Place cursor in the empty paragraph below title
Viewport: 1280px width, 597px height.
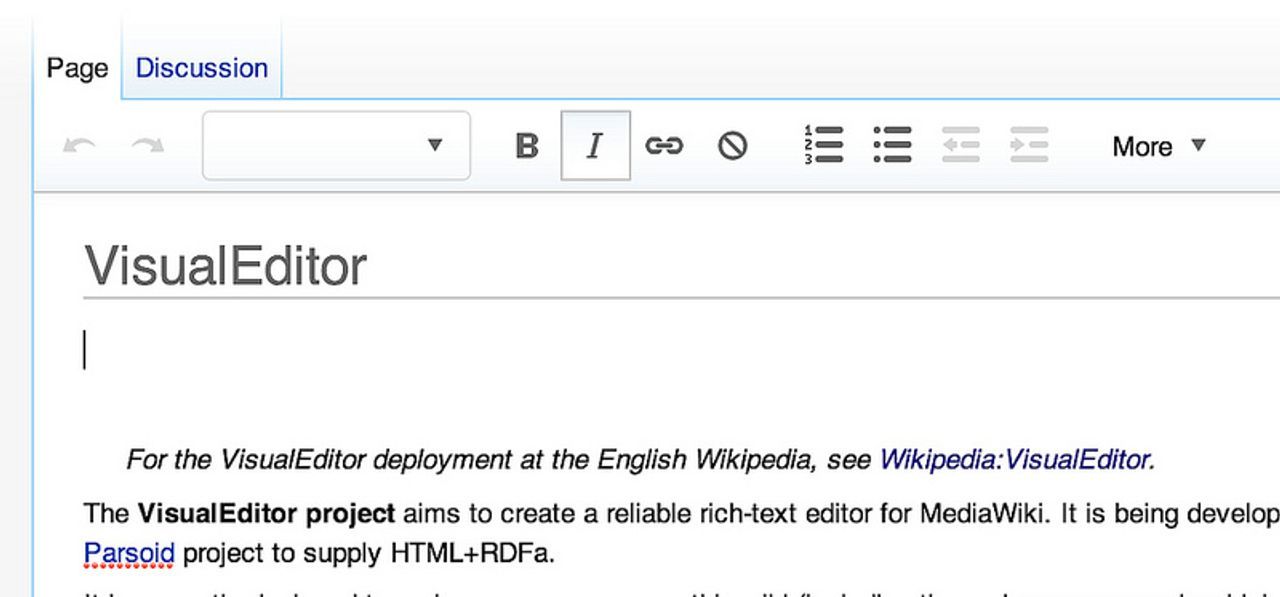tap(400, 351)
